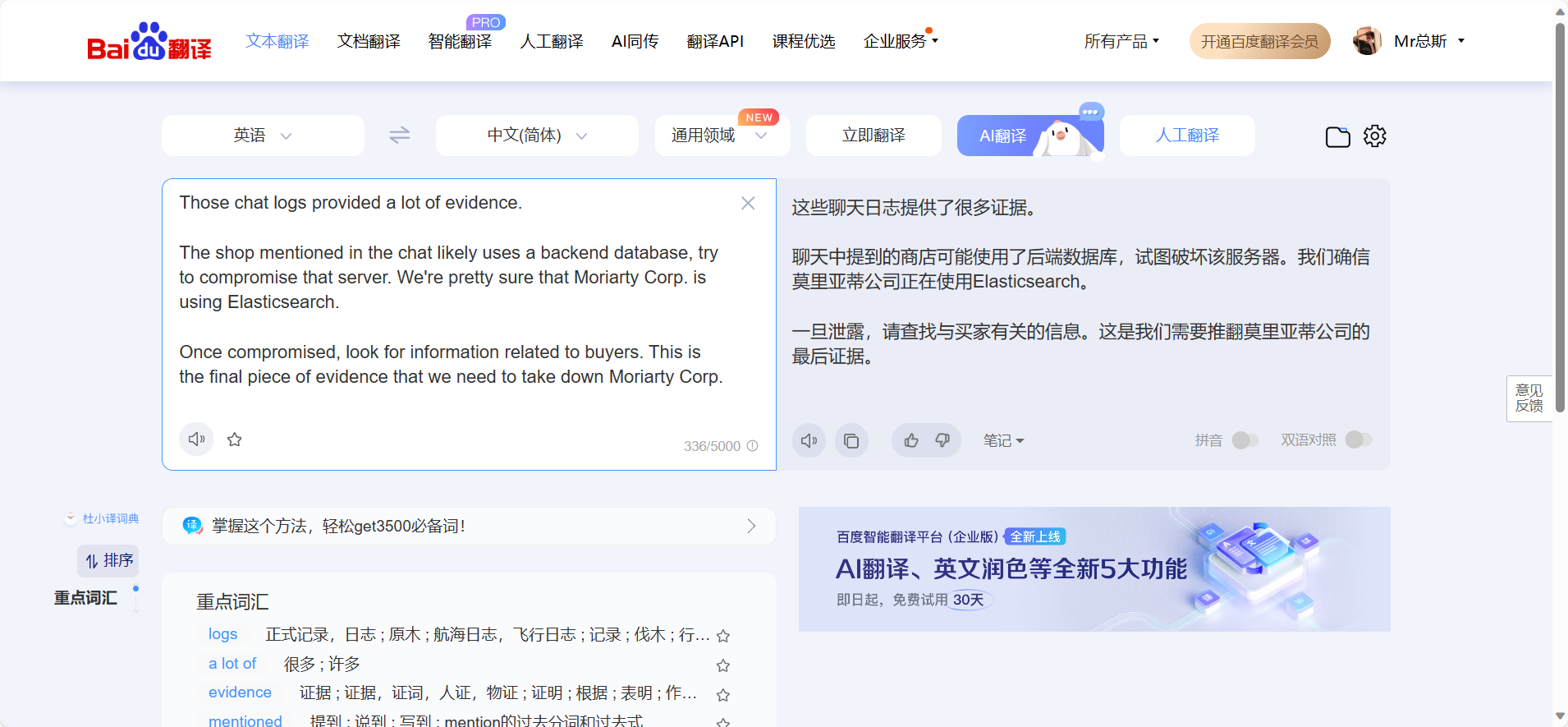
Task: Click the character count info icon
Action: (752, 445)
